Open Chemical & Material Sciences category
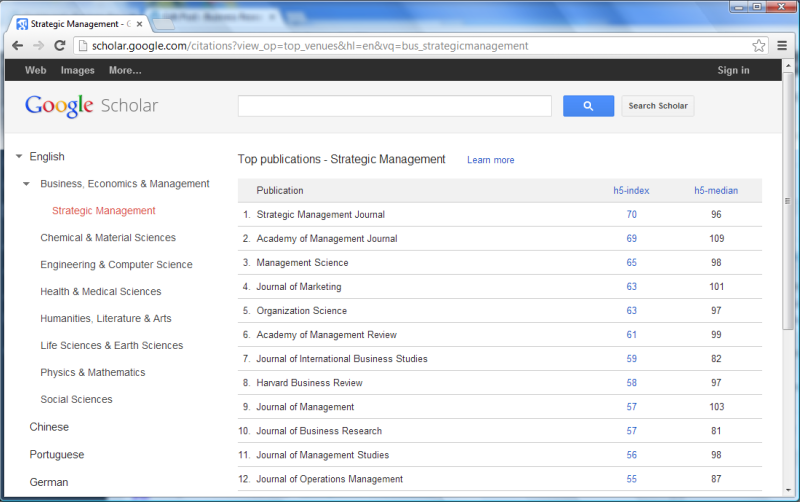Viewport: 800px width, 502px height. pyautogui.click(x=108, y=238)
